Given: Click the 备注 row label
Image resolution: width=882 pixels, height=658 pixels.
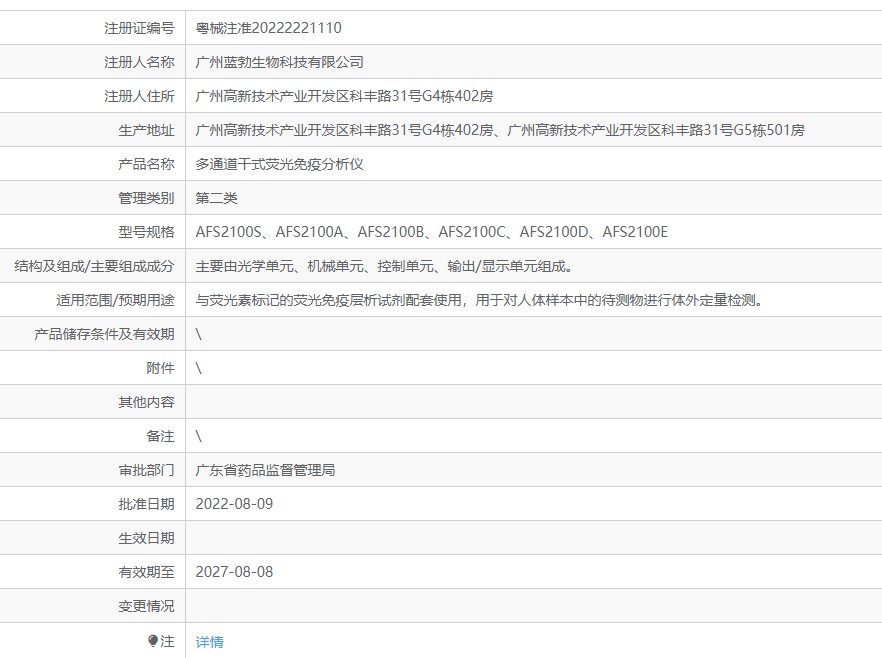Looking at the screenshot, I should (160, 436).
